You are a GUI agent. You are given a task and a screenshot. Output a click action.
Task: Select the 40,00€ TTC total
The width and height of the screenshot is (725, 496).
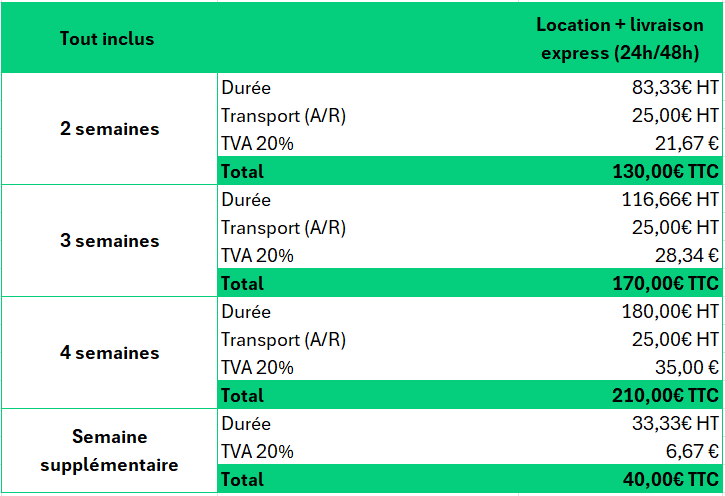click(x=670, y=480)
